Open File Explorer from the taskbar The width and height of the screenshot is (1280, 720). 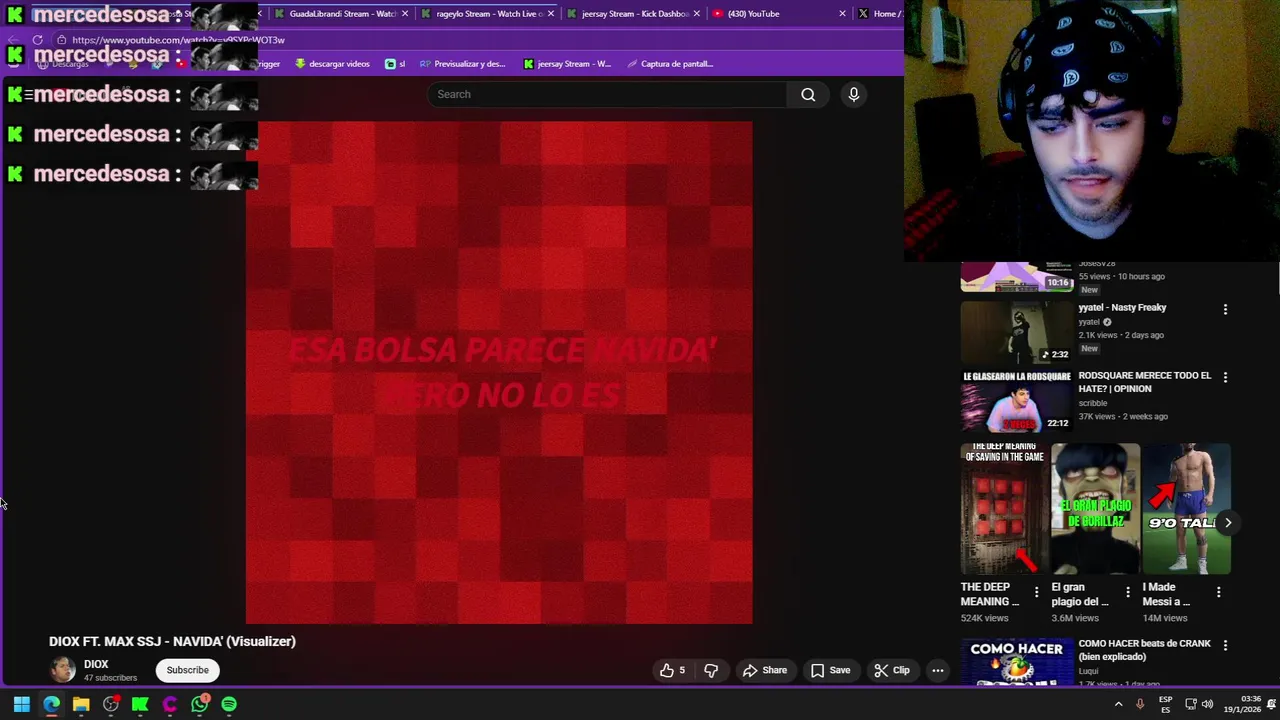[81, 704]
